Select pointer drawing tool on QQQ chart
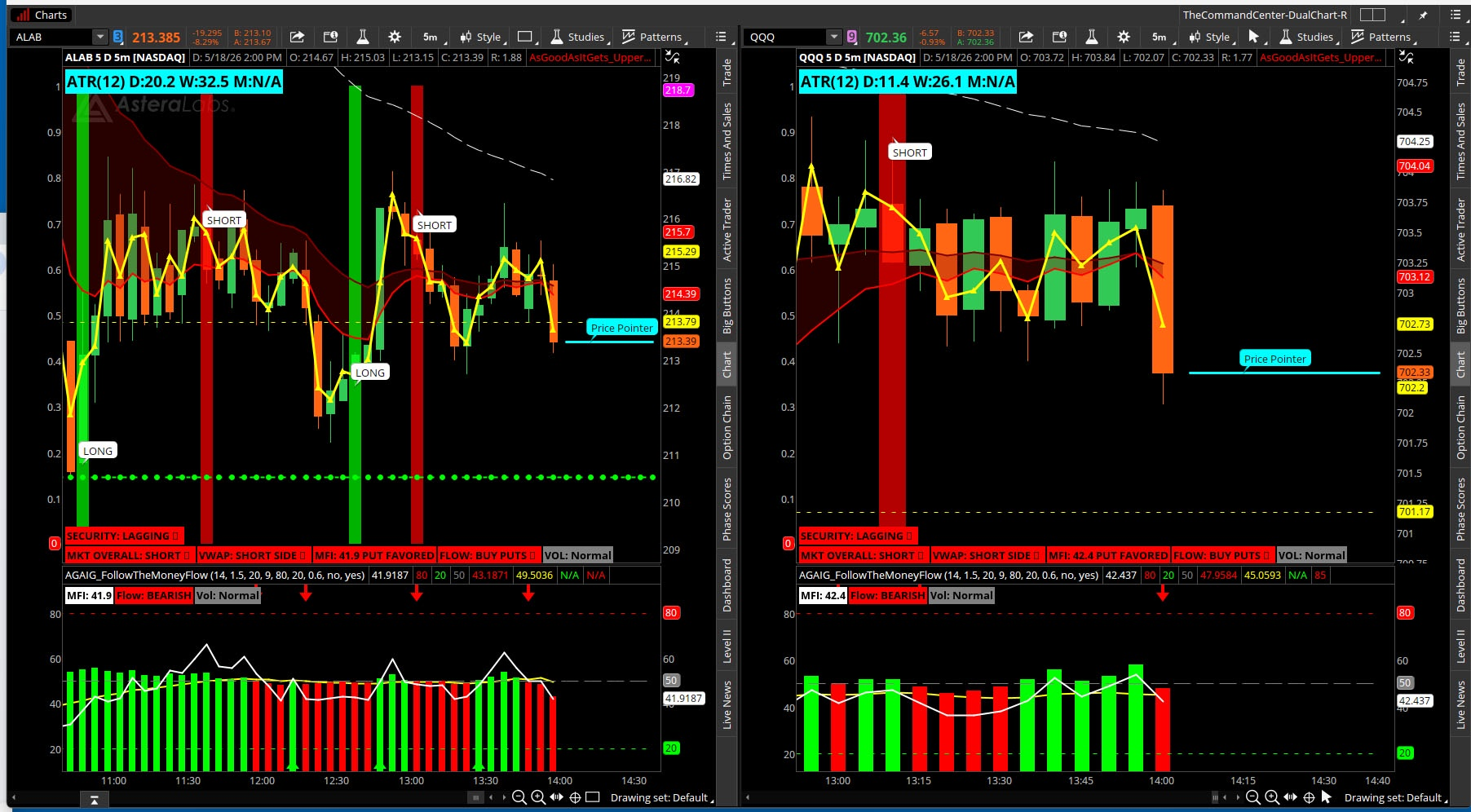This screenshot has height=812, width=1471. pos(1254,37)
